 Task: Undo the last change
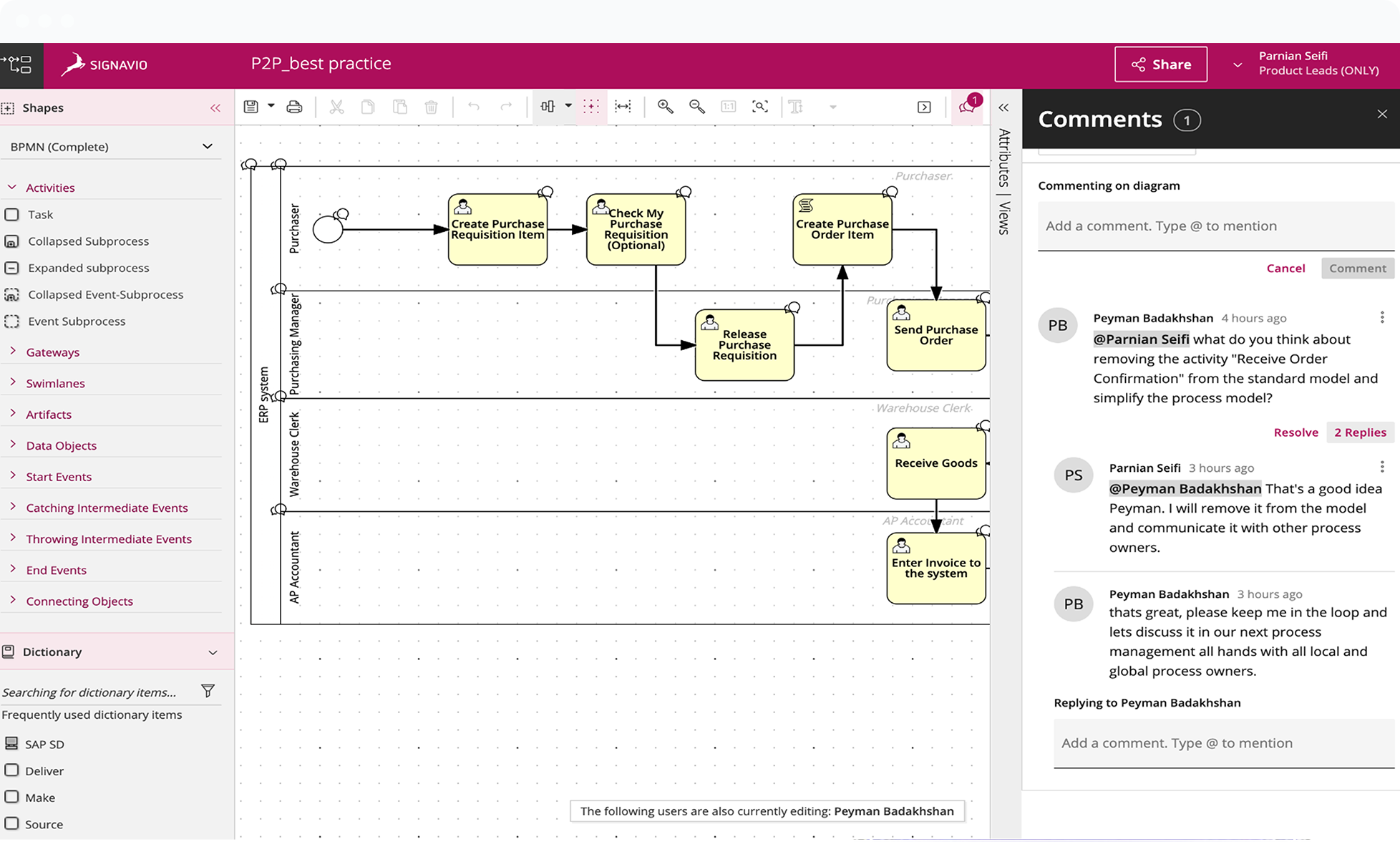473,106
